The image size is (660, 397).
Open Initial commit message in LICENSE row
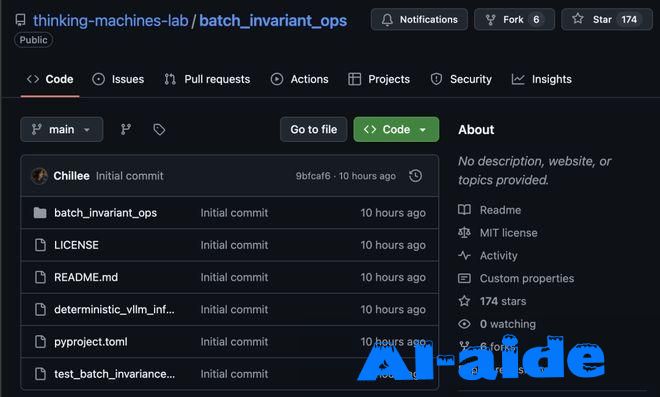pos(234,245)
